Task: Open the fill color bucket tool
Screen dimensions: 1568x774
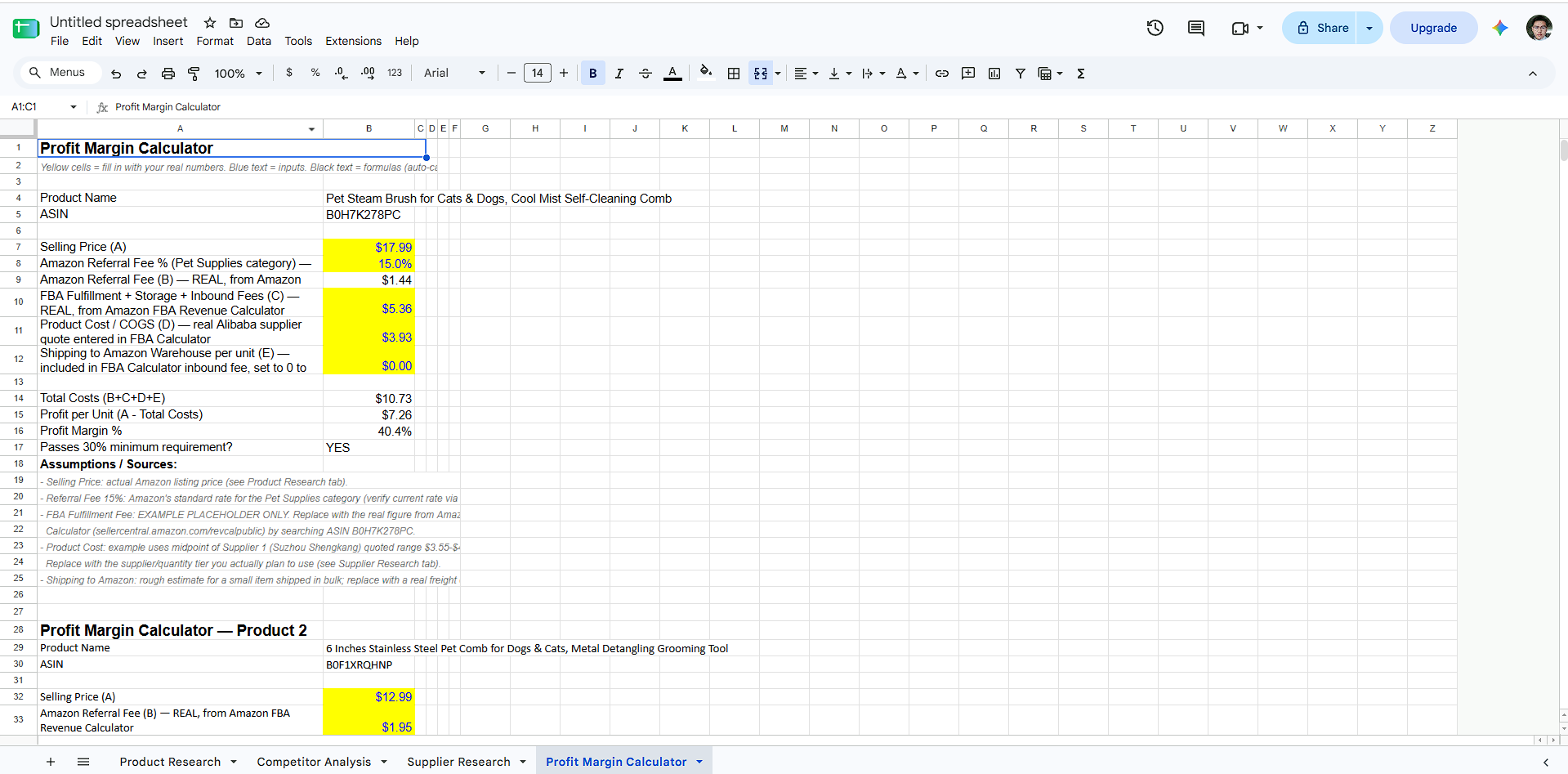Action: 706,73
